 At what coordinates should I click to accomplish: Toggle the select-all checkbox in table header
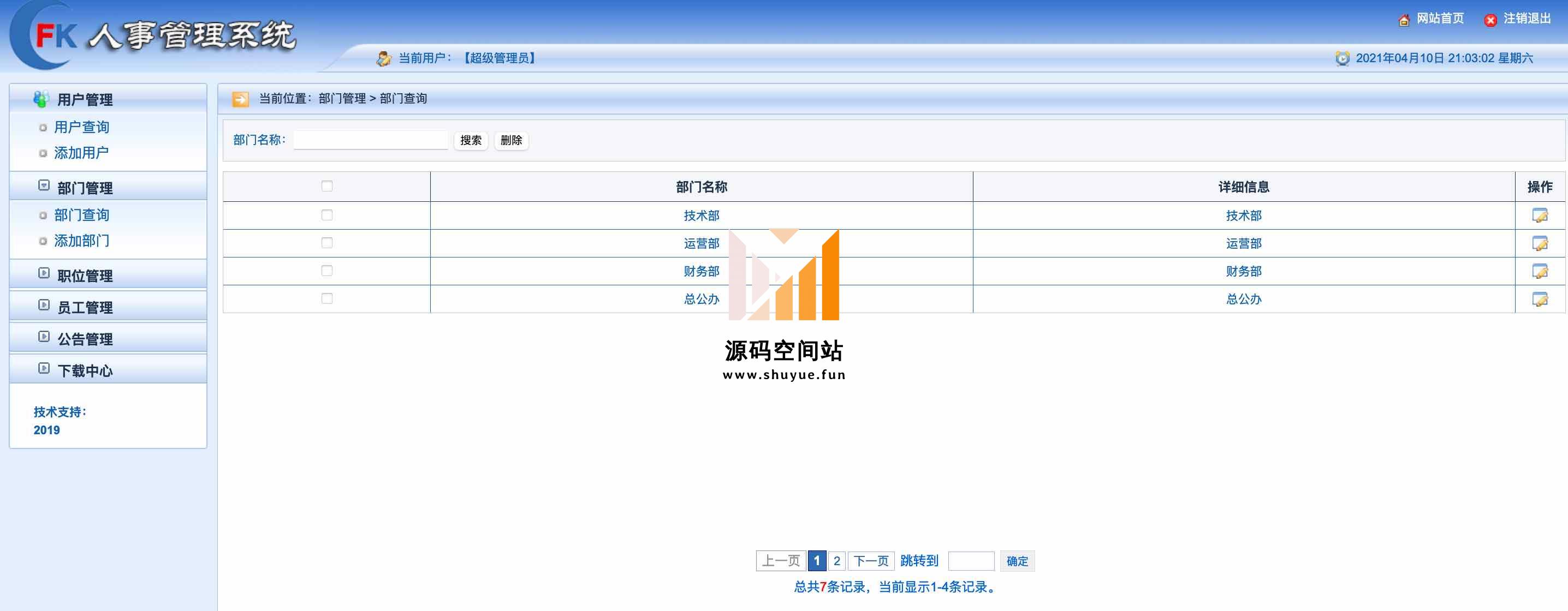327,186
